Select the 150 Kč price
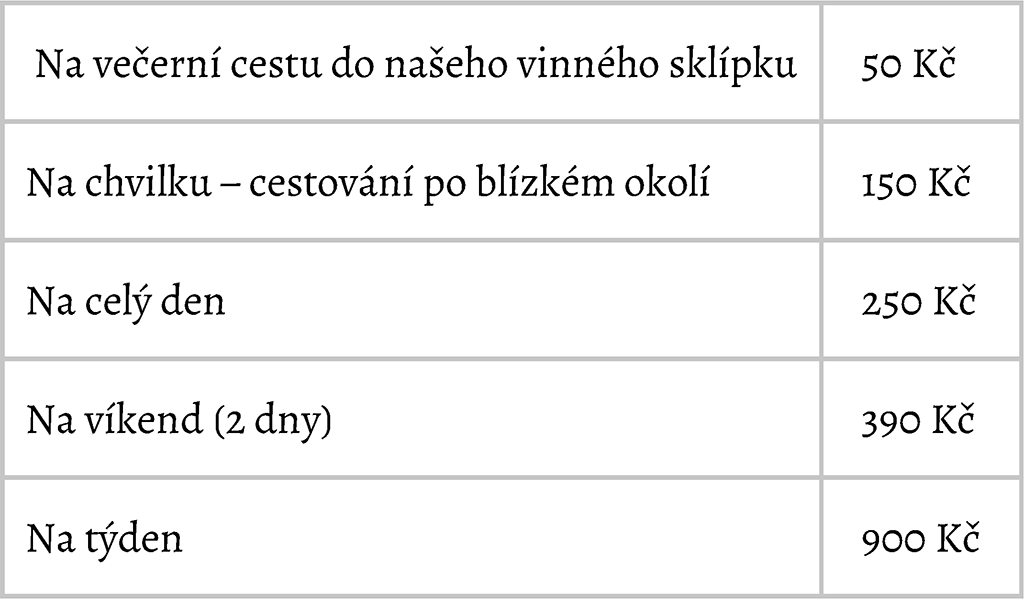Viewport: 1024px width, 600px height. click(x=916, y=183)
